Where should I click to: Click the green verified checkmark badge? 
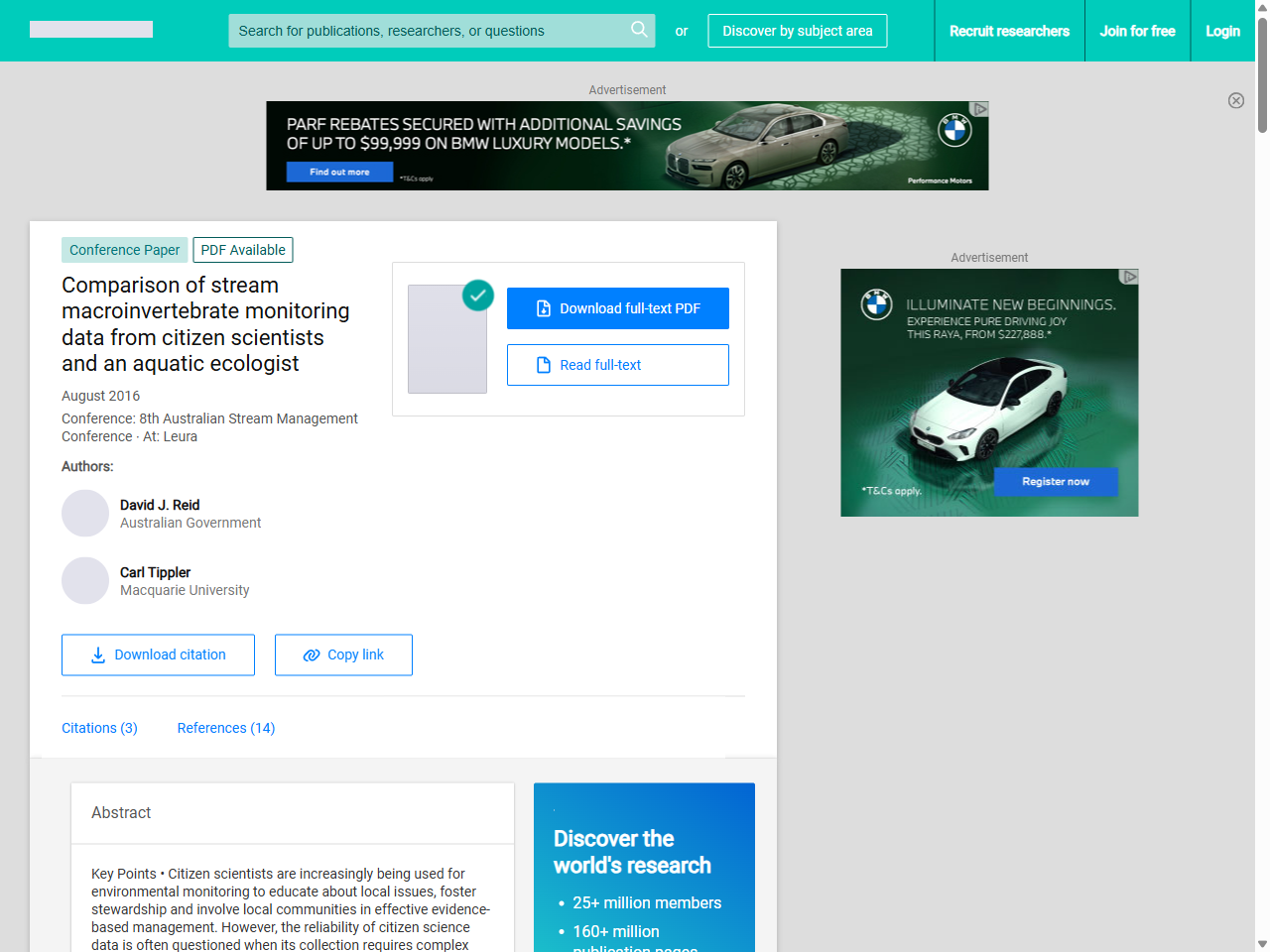click(478, 295)
